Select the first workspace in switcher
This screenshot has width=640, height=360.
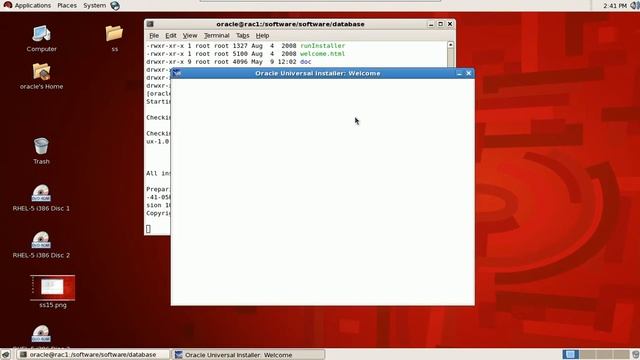(x=570, y=354)
